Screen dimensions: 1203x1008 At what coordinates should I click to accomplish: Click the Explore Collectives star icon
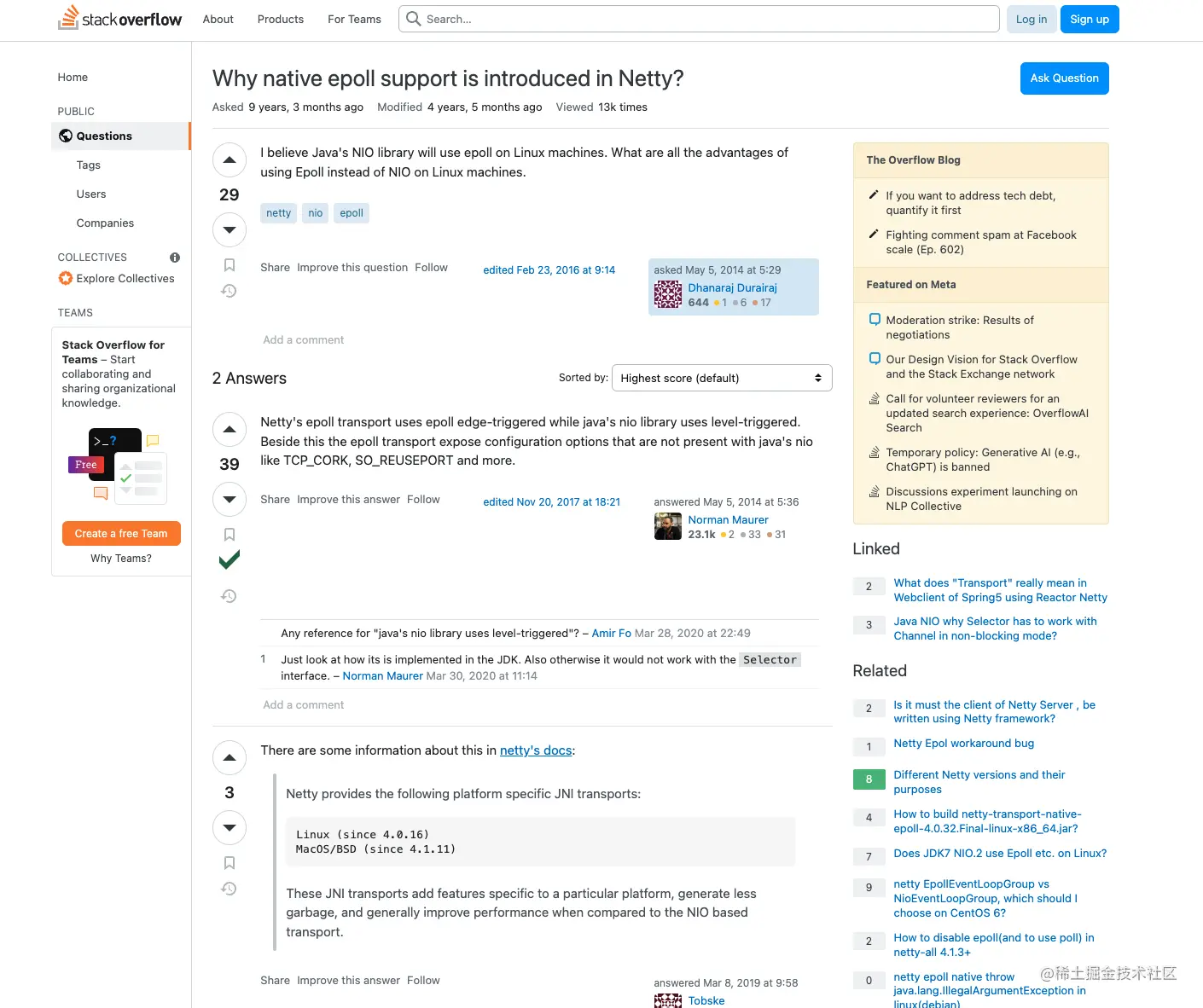click(x=66, y=278)
